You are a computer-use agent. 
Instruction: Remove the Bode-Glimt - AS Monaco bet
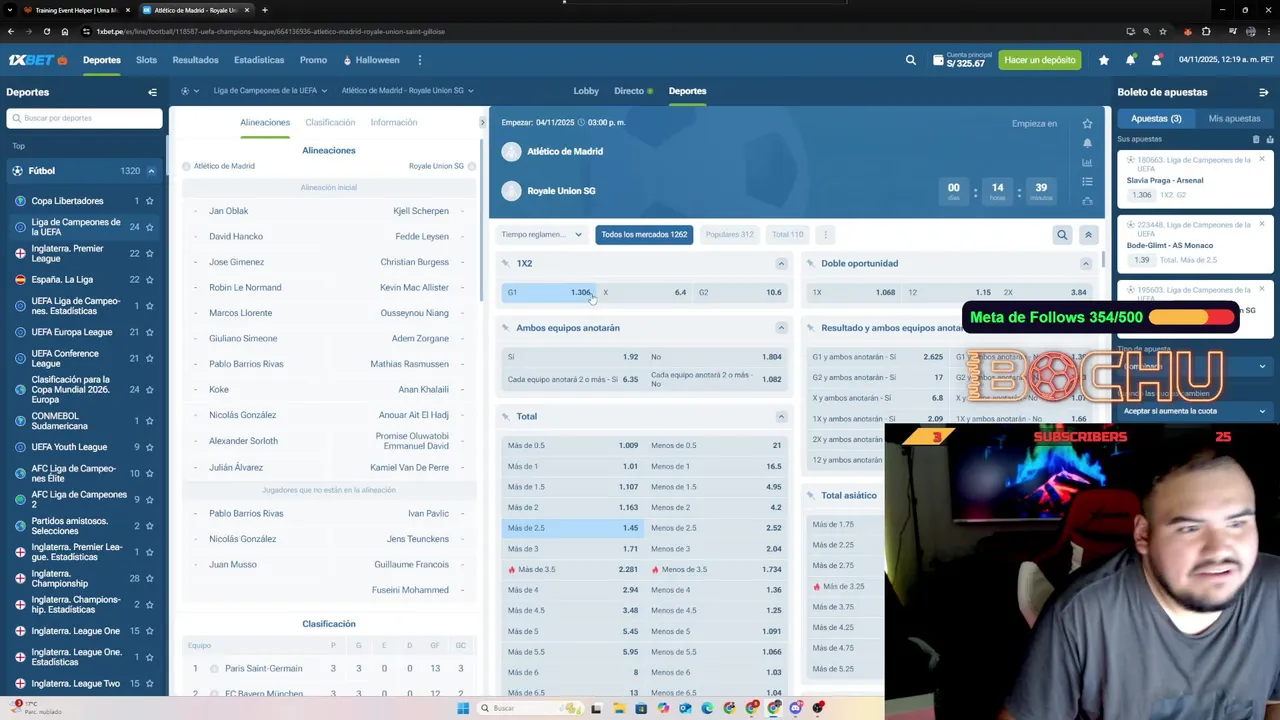pyautogui.click(x=1262, y=224)
